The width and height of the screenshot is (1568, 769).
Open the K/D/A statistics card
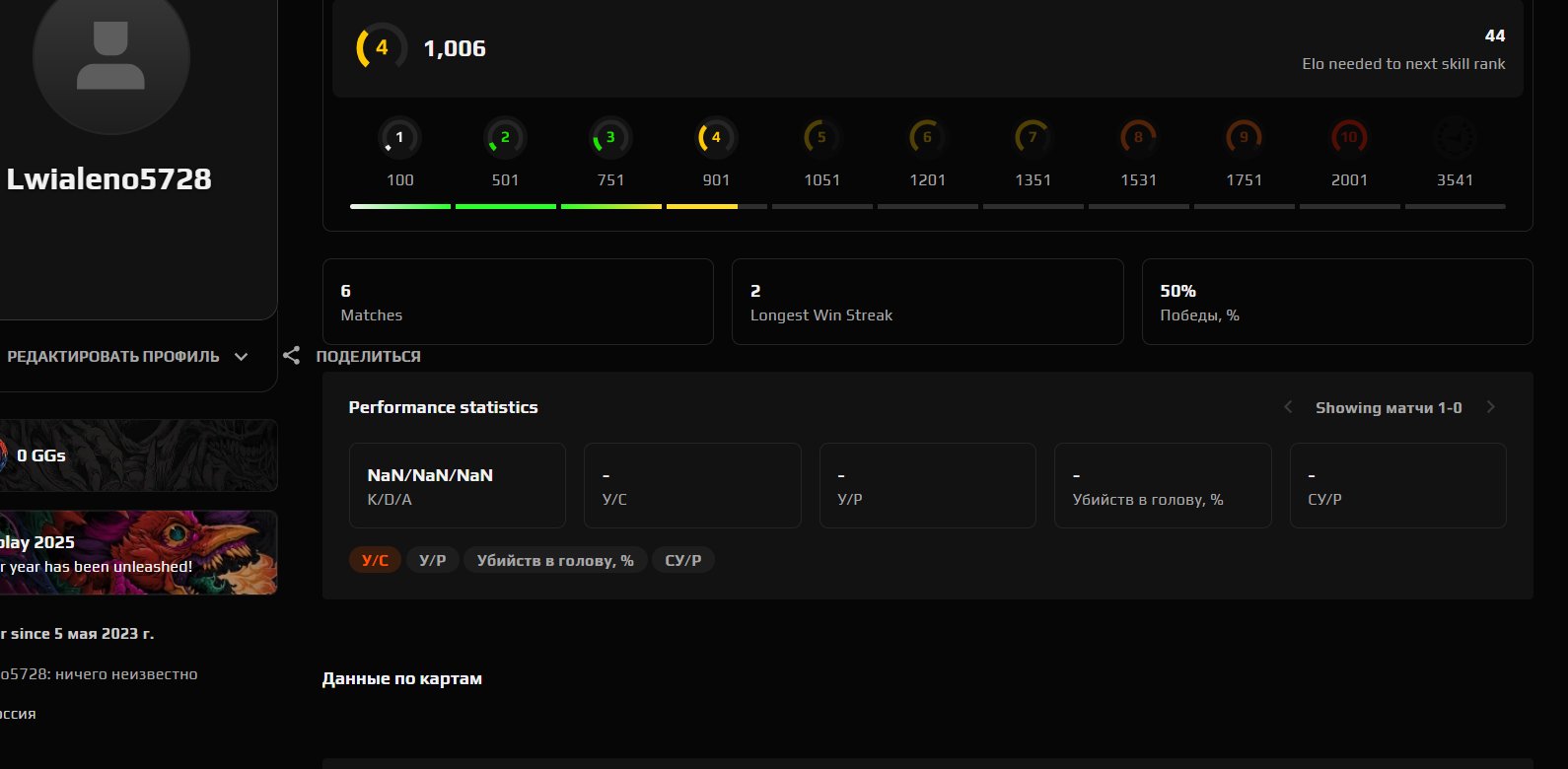point(457,485)
